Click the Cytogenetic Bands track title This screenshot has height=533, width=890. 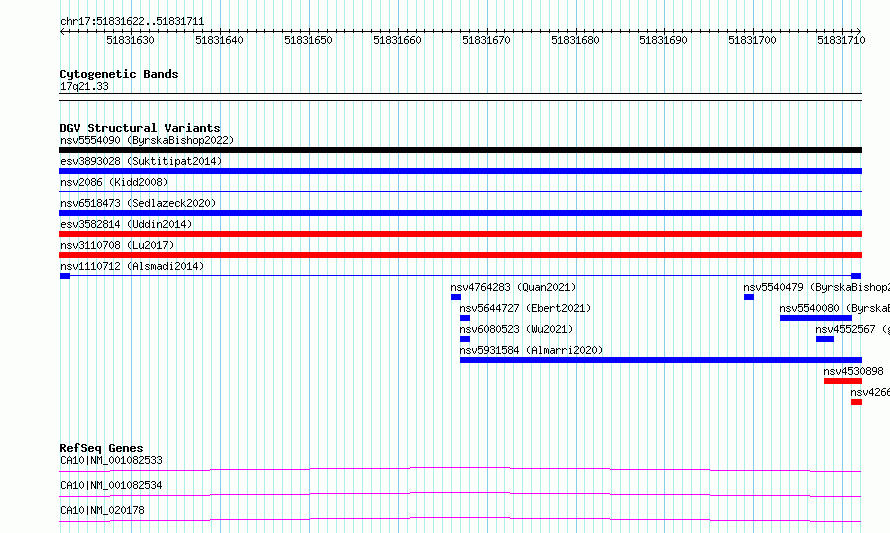click(119, 74)
